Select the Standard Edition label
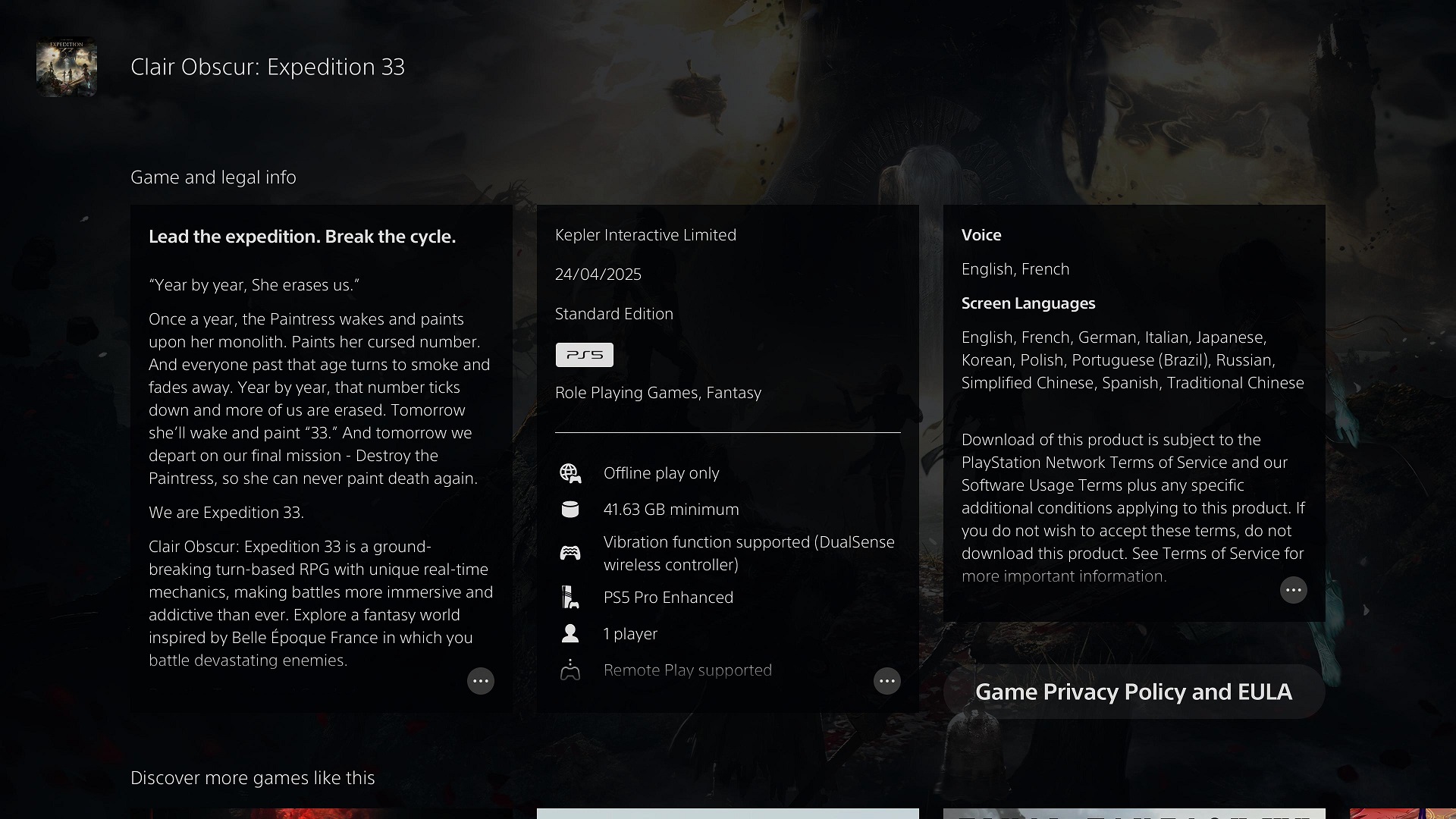The width and height of the screenshot is (1456, 819). pos(613,314)
